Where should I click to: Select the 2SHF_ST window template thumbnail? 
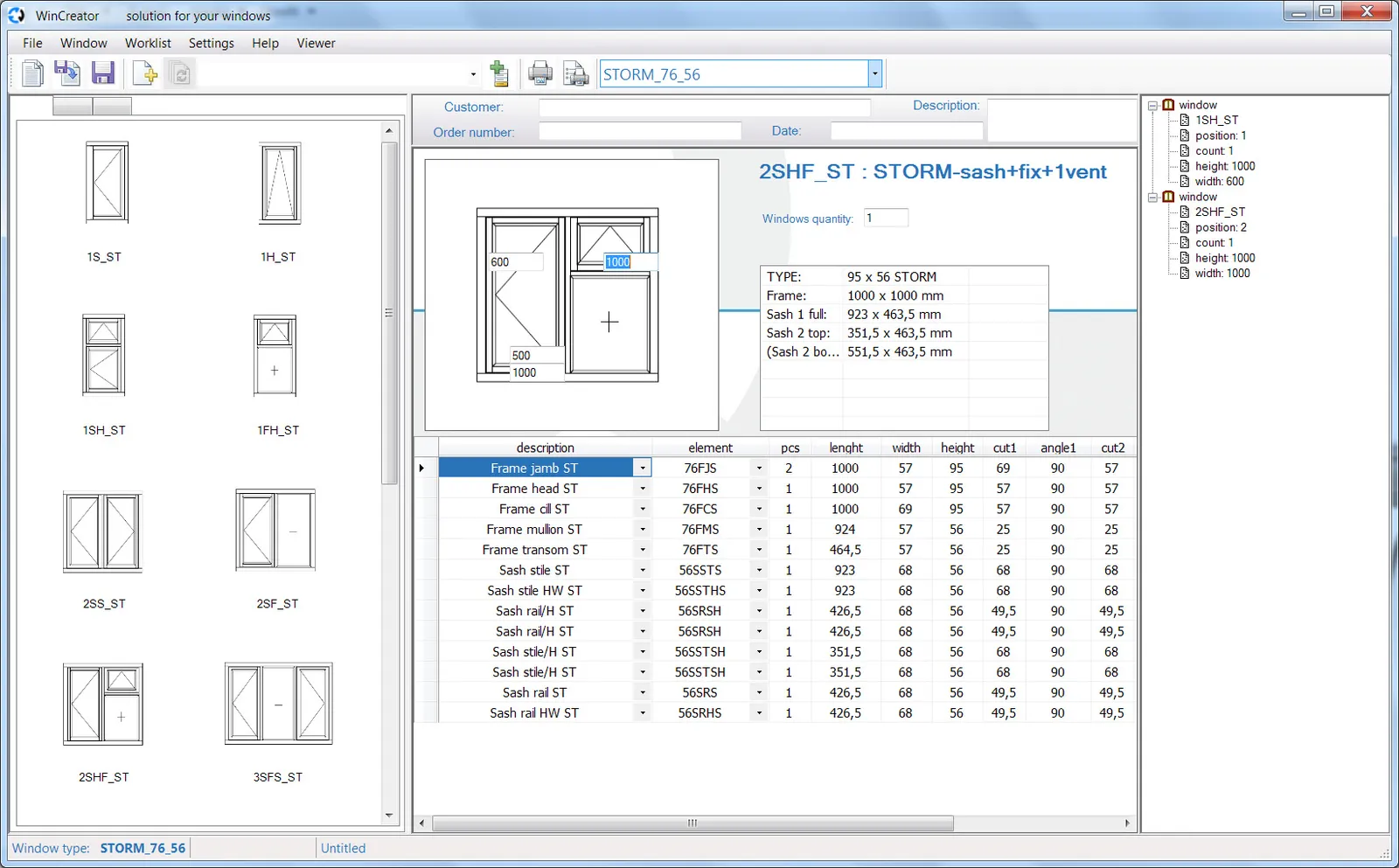click(103, 705)
